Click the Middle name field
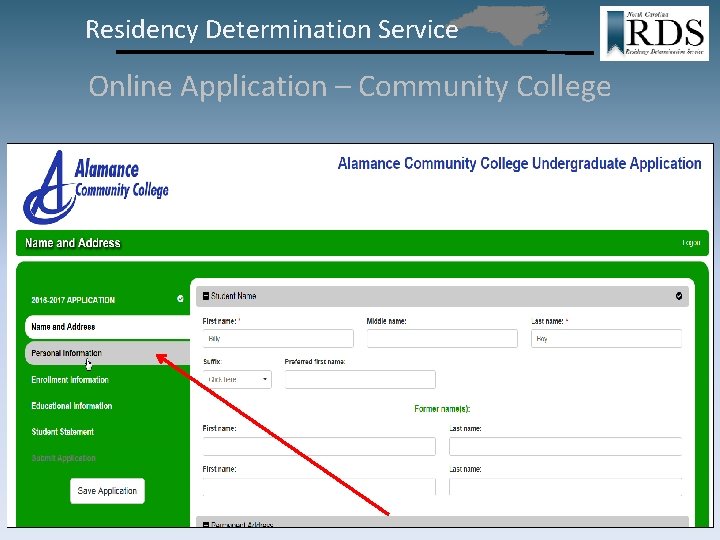 click(442, 338)
